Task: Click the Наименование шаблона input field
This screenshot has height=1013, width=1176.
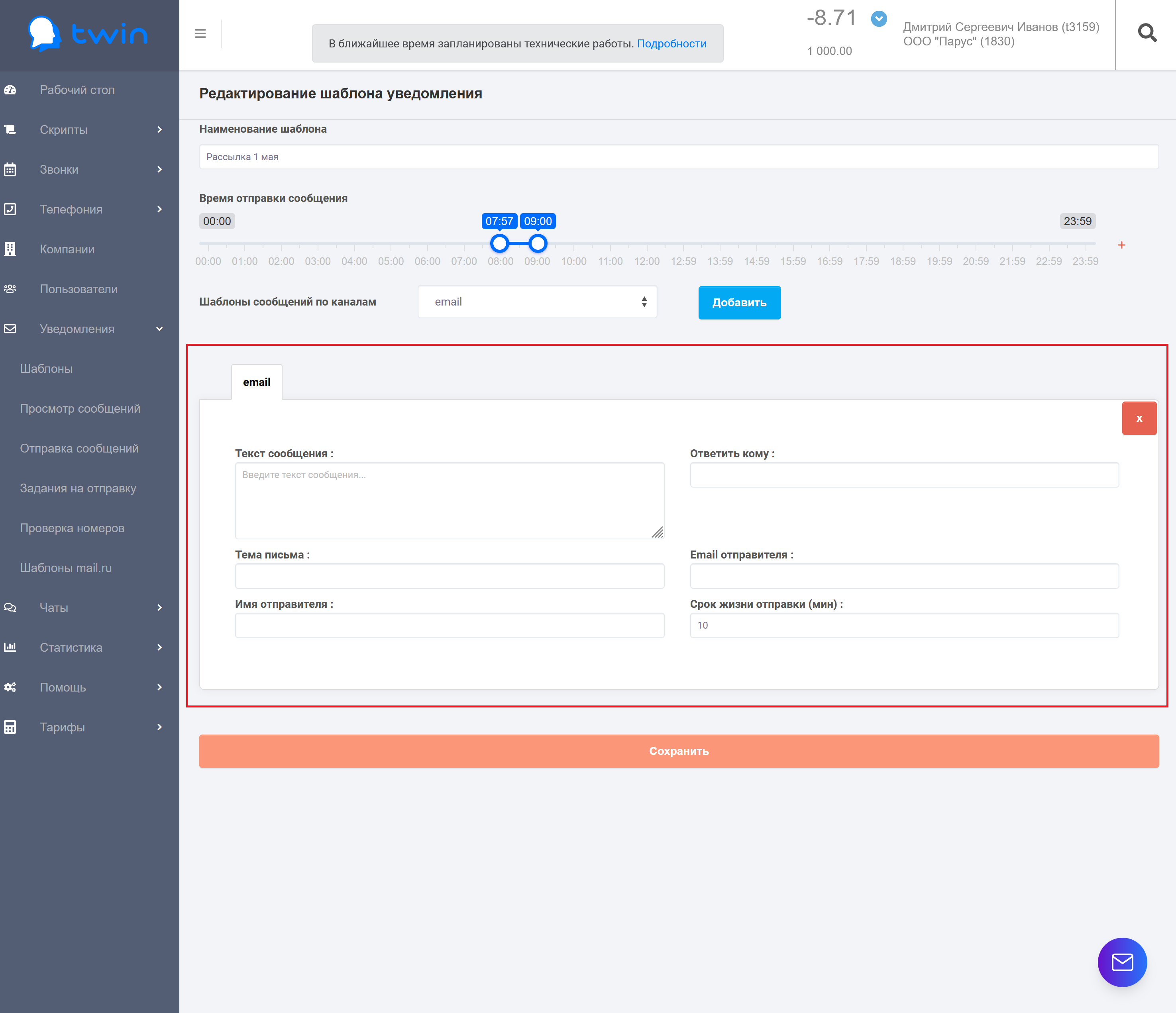Action: pos(679,157)
